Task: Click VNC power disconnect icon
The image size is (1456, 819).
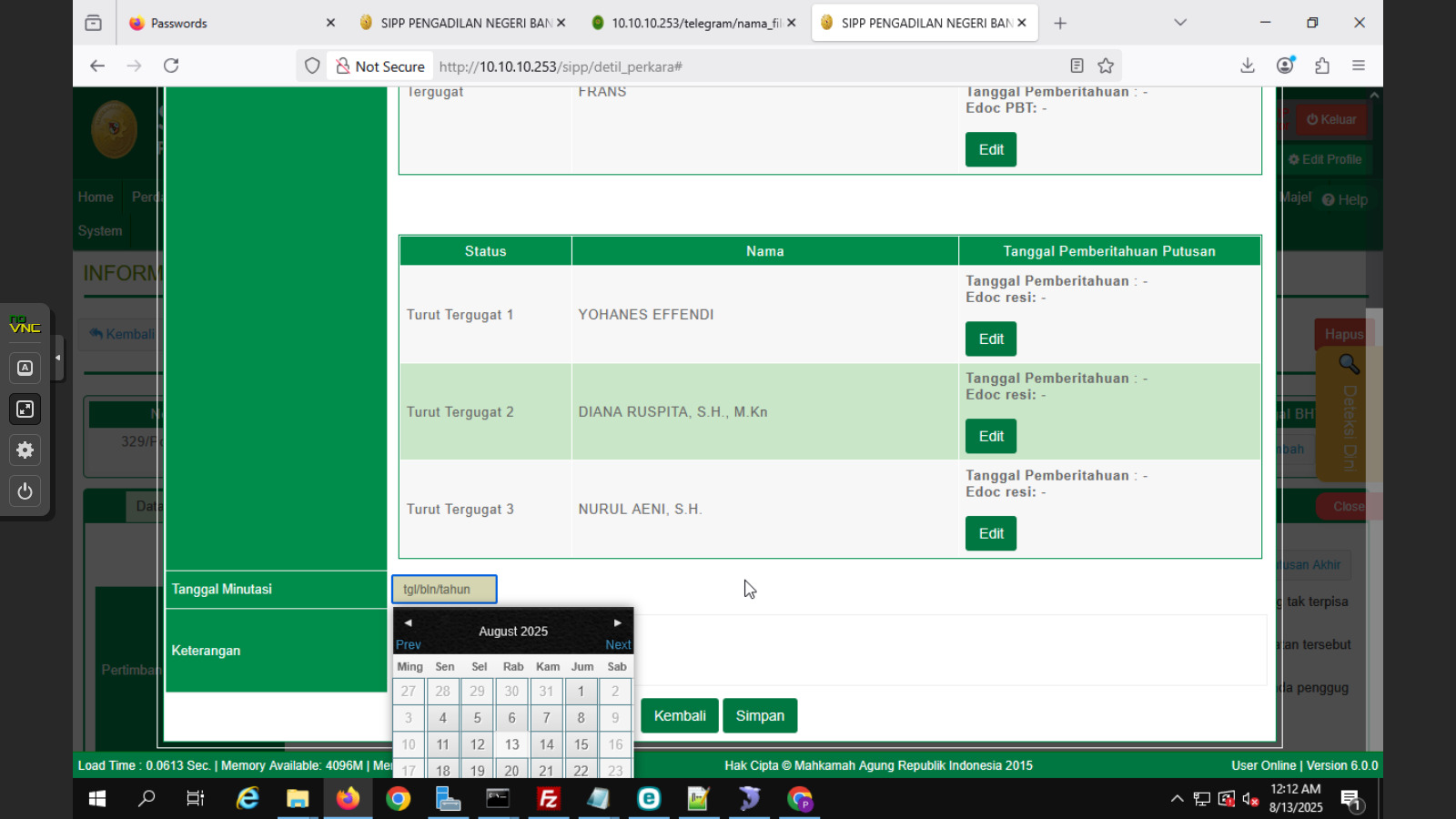Action: 25,491
